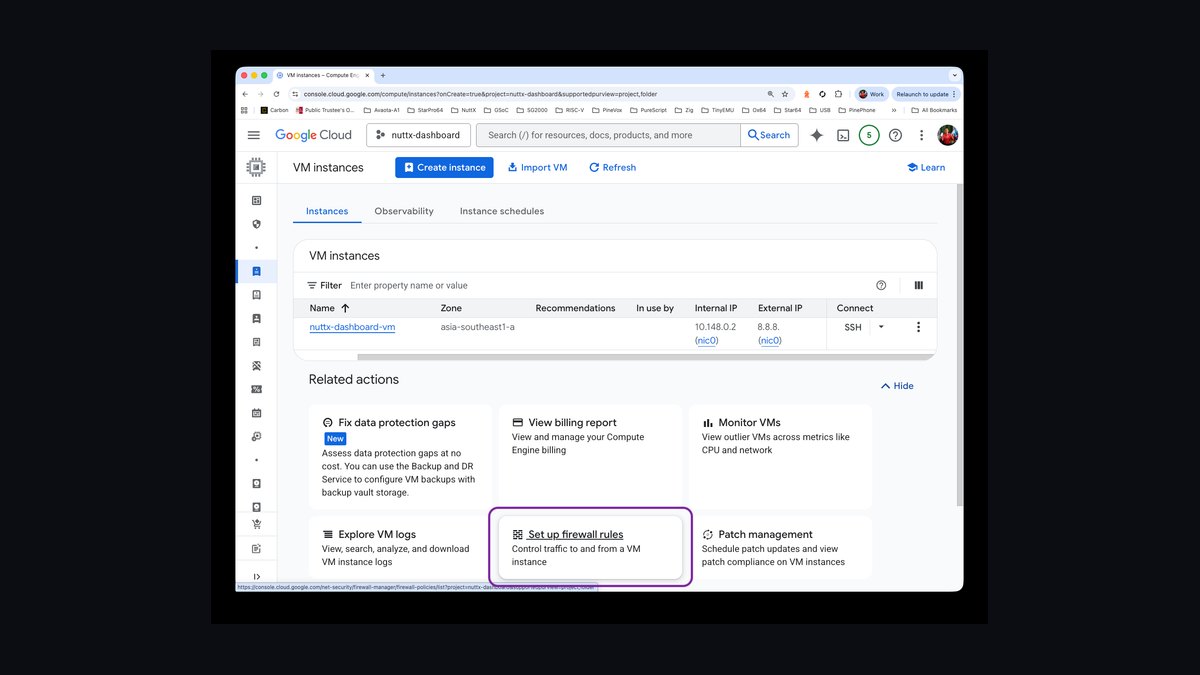Select the shield icon in left sidebar

[x=256, y=224]
